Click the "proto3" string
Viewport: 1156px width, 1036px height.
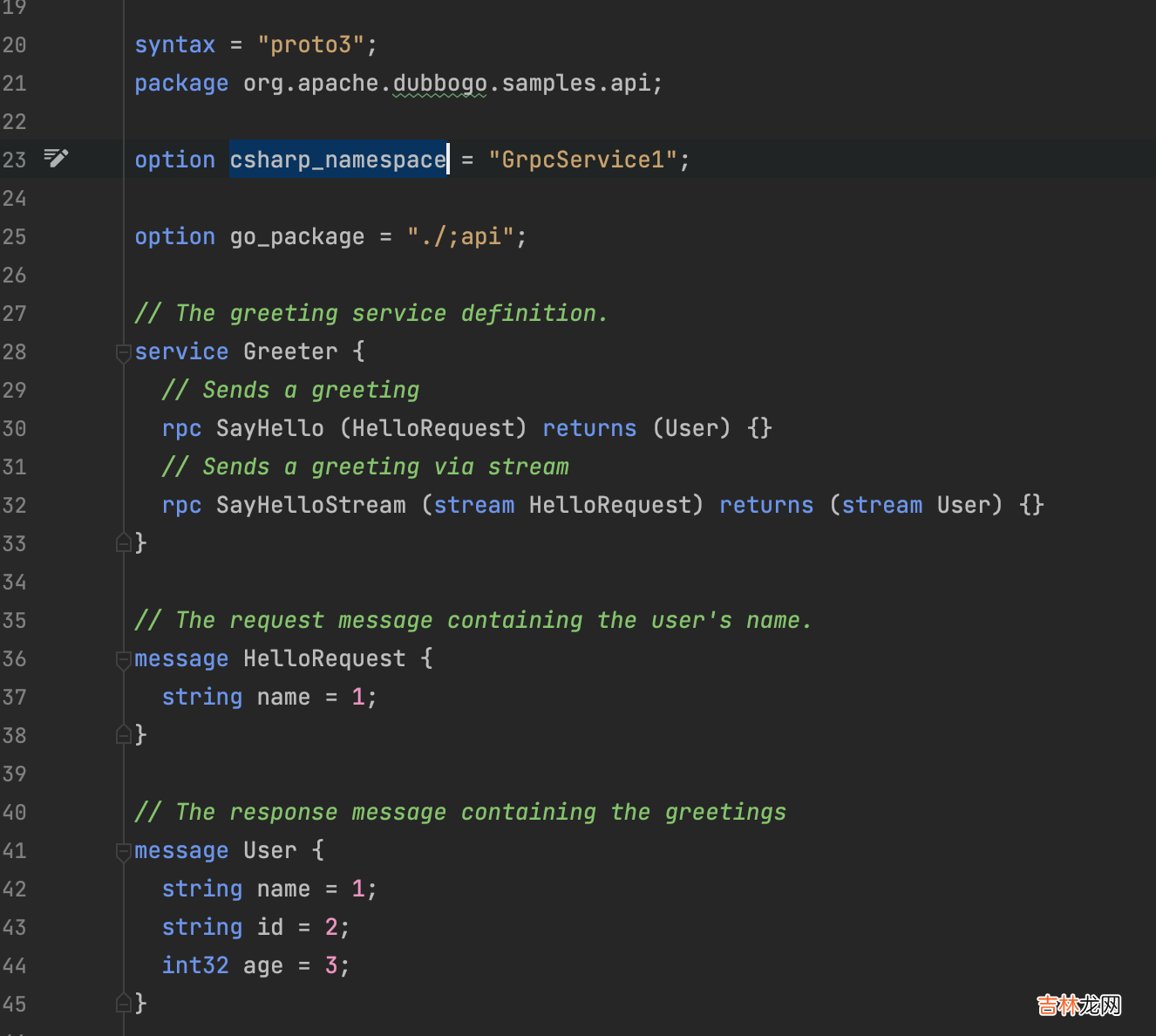311,44
